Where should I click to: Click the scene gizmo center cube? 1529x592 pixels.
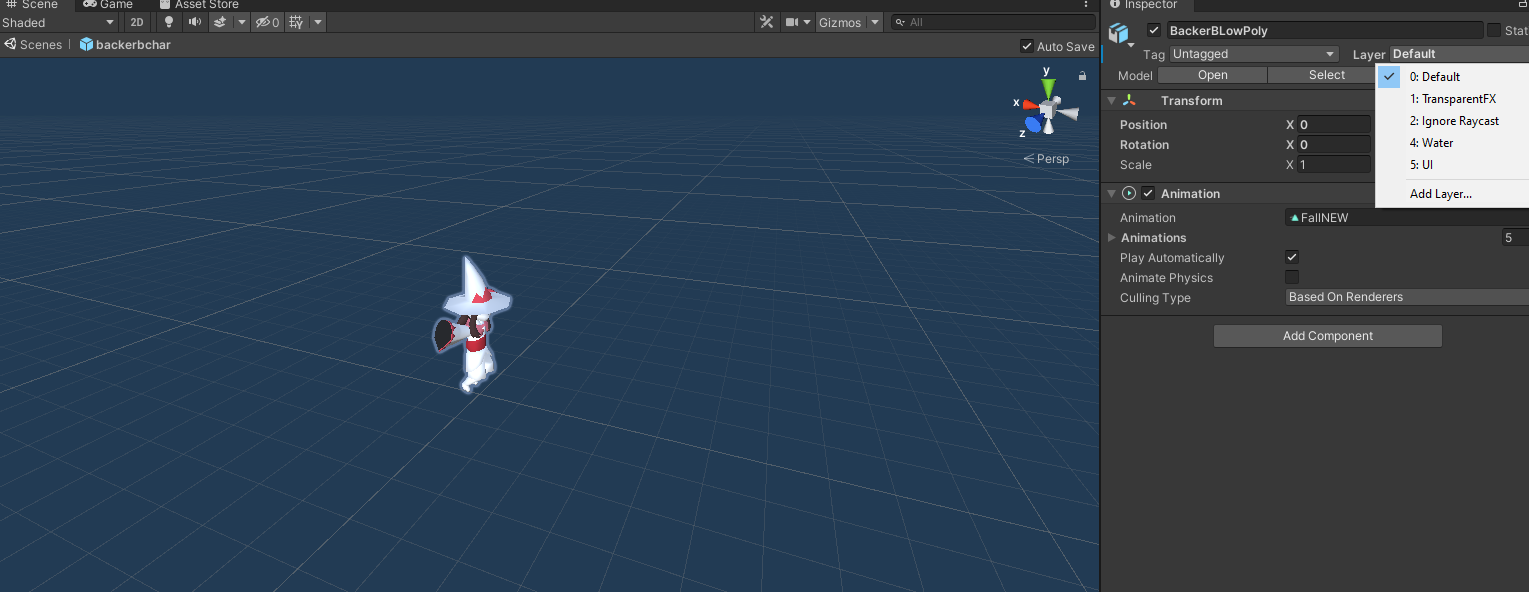(1048, 109)
